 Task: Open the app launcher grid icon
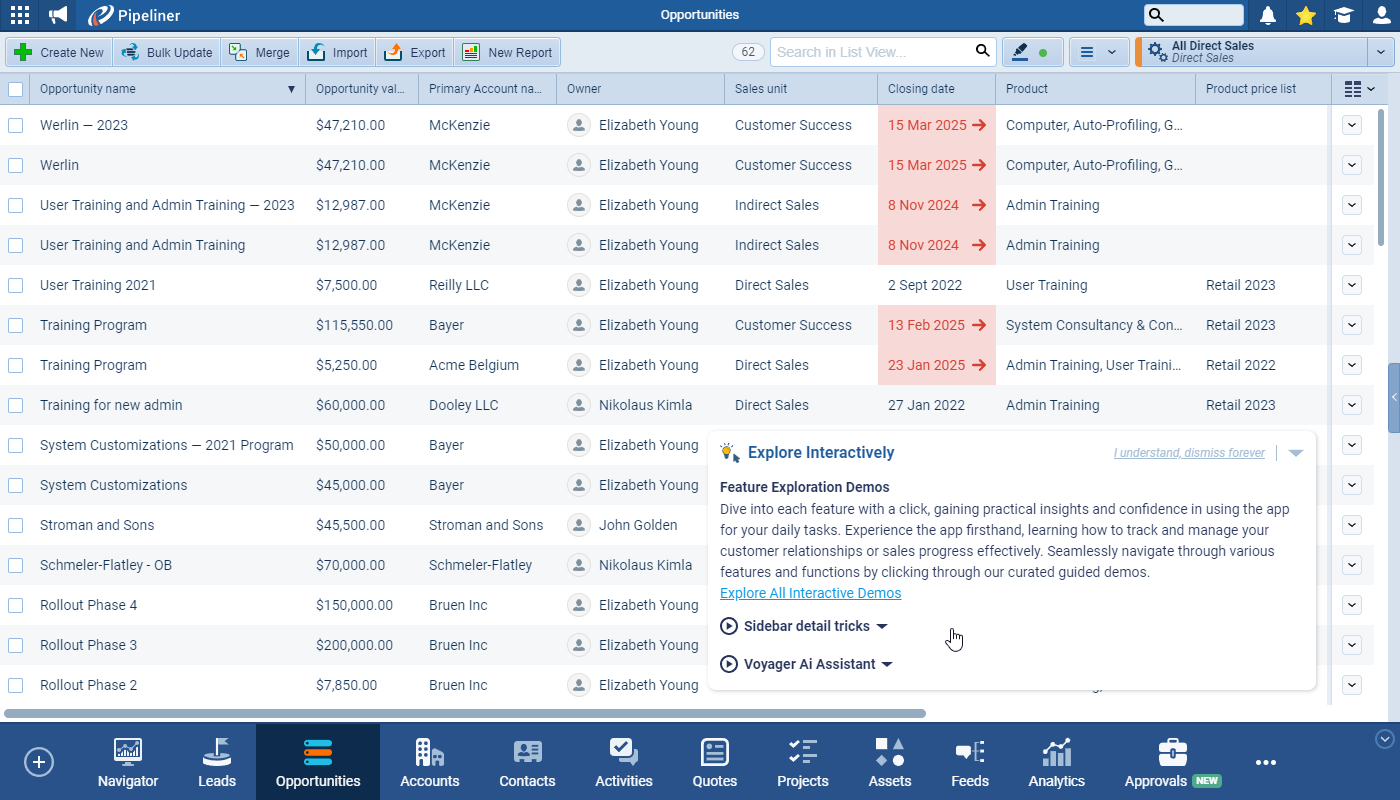[x=19, y=15]
